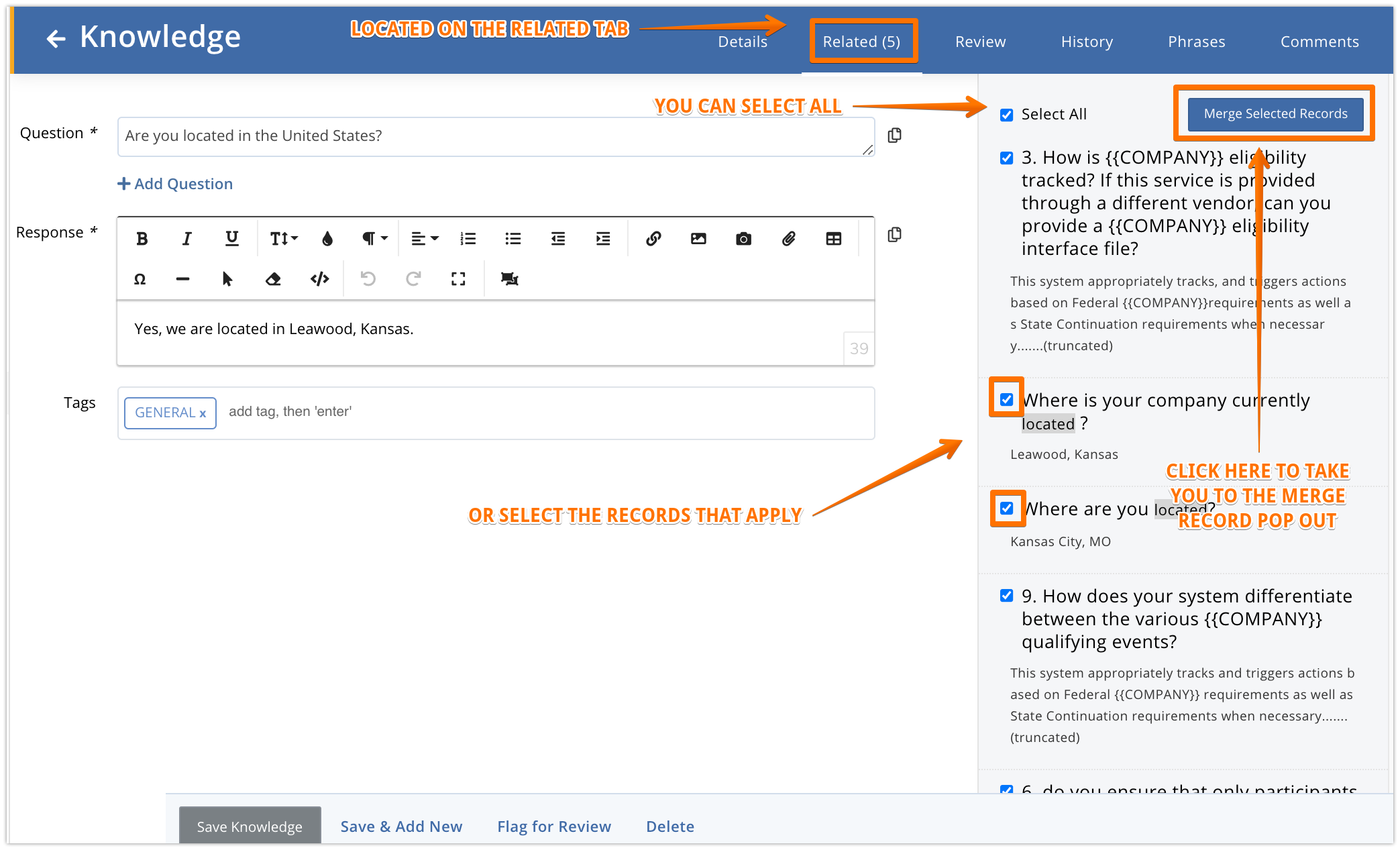
Task: Increase indent of the response text
Action: pyautogui.click(x=603, y=239)
